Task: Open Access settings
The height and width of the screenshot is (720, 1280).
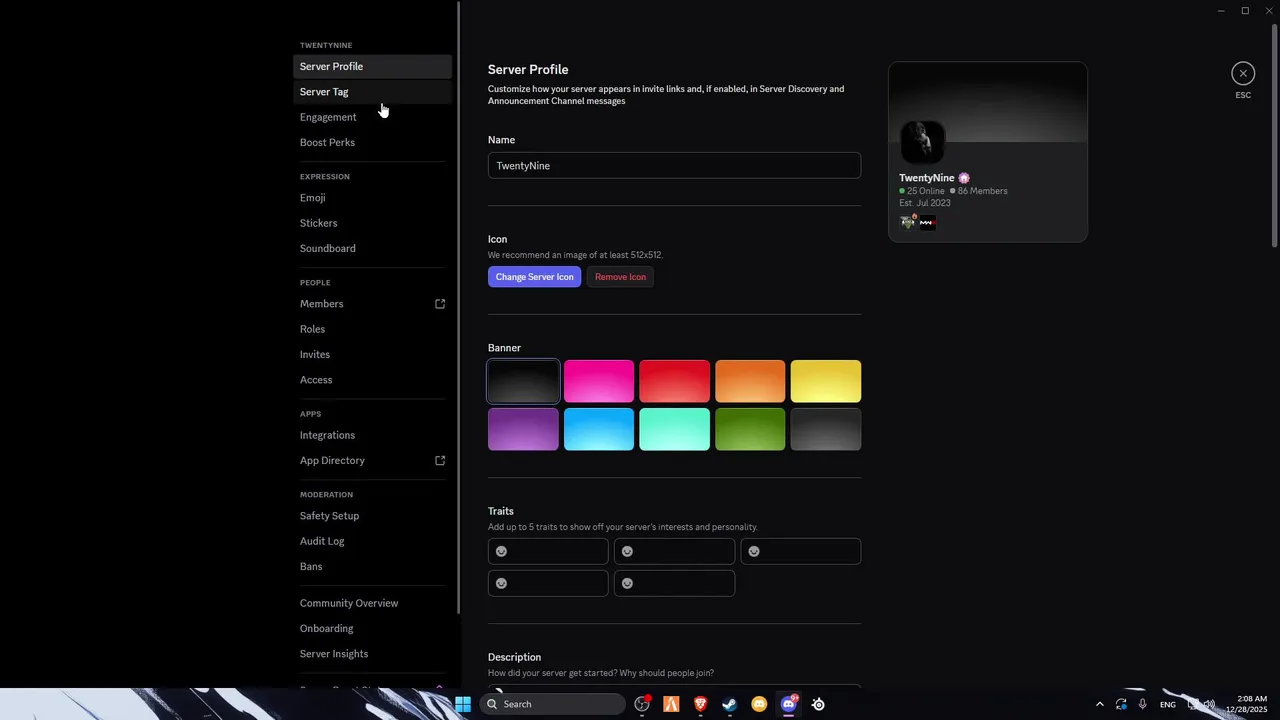Action: pyautogui.click(x=373, y=380)
